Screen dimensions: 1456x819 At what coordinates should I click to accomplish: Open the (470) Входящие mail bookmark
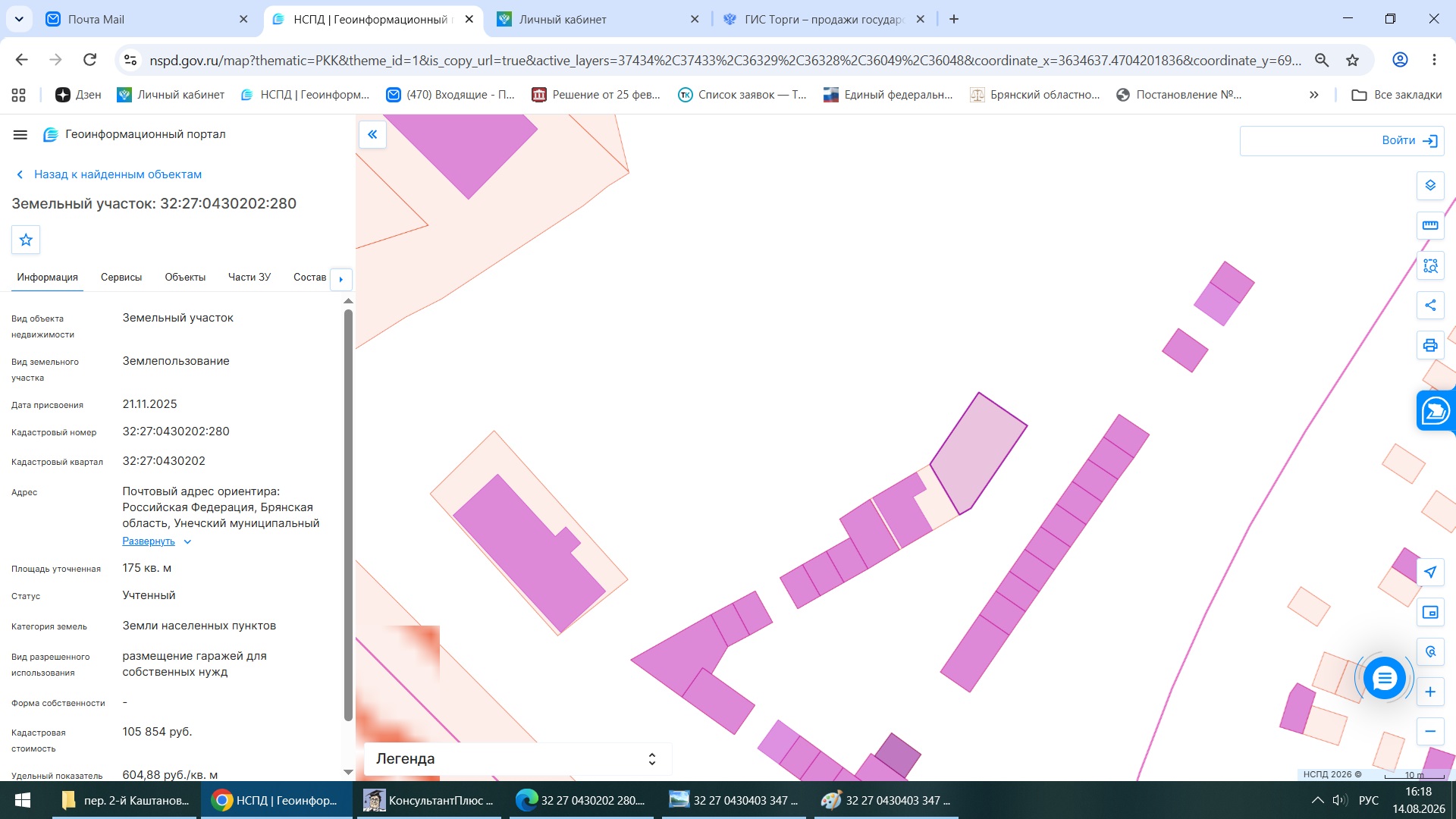(450, 95)
